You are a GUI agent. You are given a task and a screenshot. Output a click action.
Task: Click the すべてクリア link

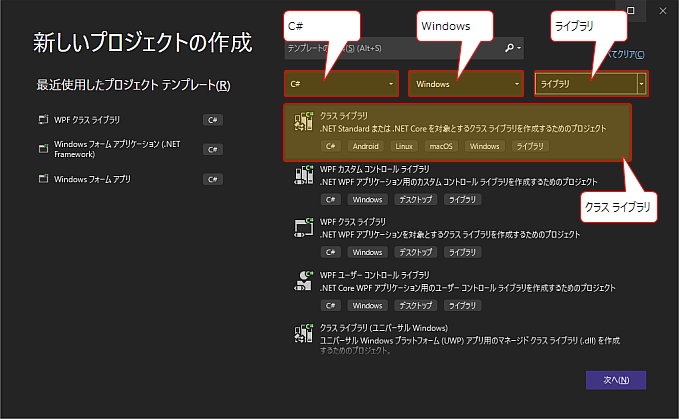point(626,54)
